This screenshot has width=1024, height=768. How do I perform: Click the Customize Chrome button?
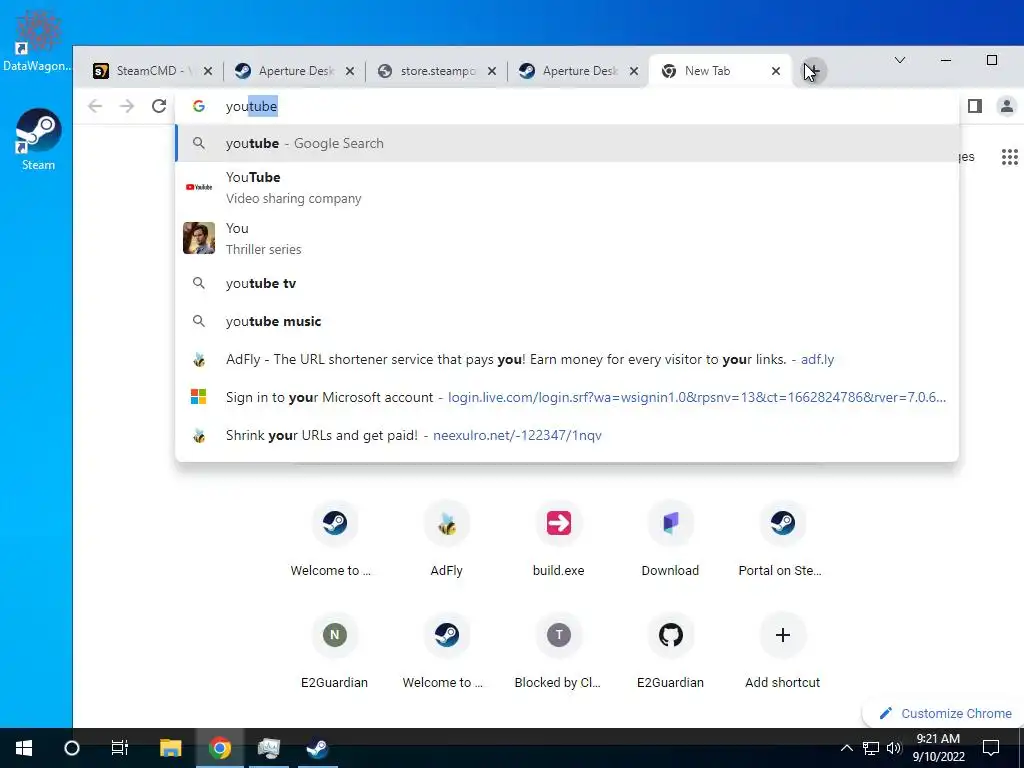pos(945,713)
